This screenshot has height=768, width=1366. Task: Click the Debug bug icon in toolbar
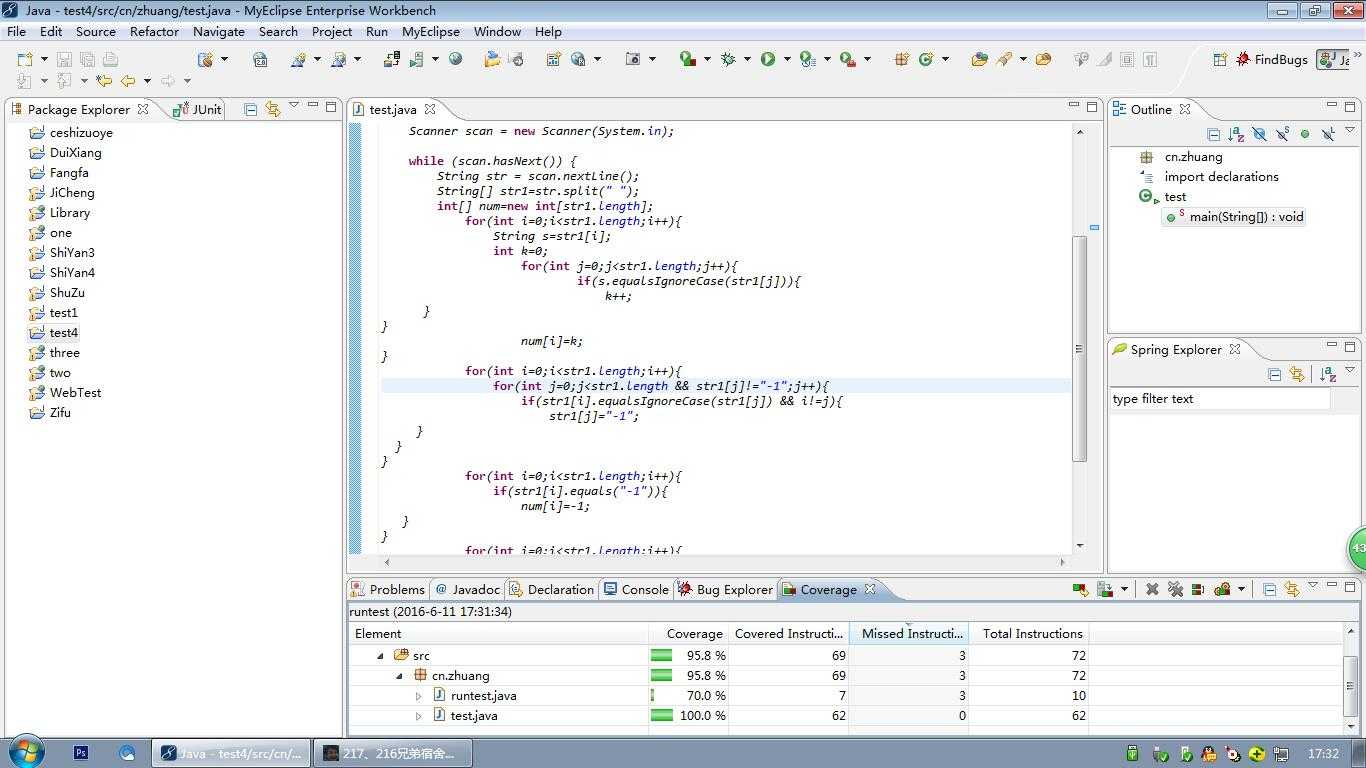728,59
